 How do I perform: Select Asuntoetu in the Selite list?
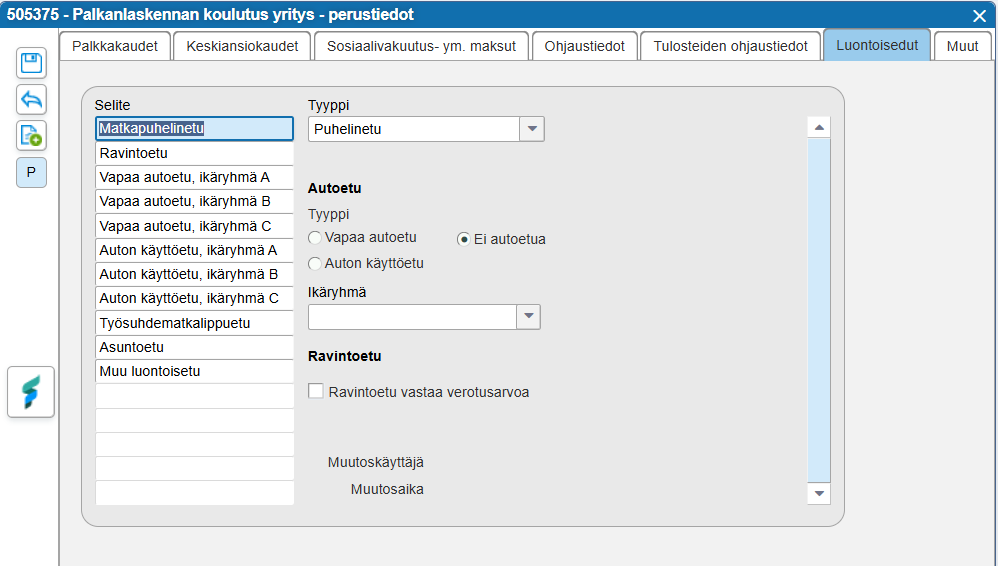coord(194,347)
